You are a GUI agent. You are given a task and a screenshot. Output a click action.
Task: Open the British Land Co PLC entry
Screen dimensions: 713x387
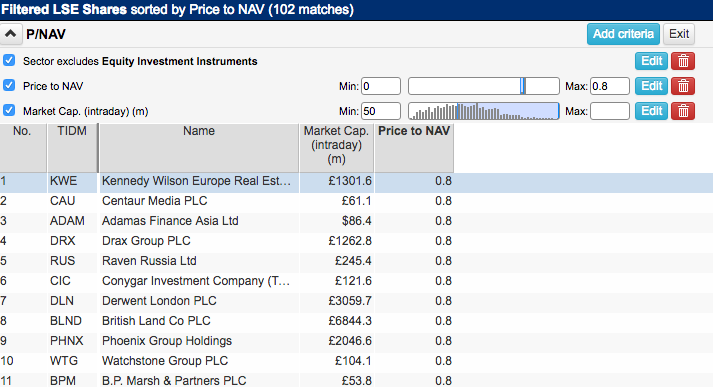click(x=156, y=321)
